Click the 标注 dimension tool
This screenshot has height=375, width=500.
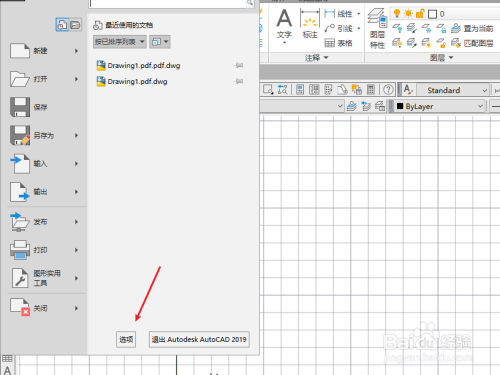310,23
